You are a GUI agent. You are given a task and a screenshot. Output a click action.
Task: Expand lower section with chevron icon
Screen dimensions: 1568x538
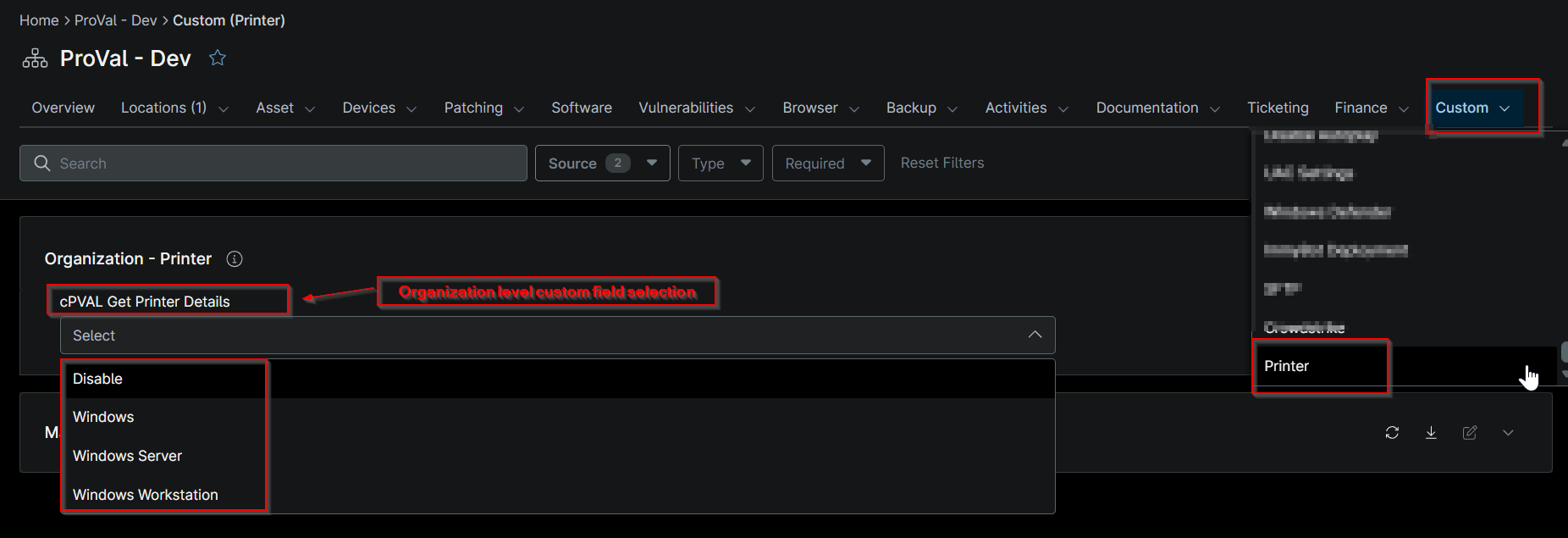pos(1508,433)
